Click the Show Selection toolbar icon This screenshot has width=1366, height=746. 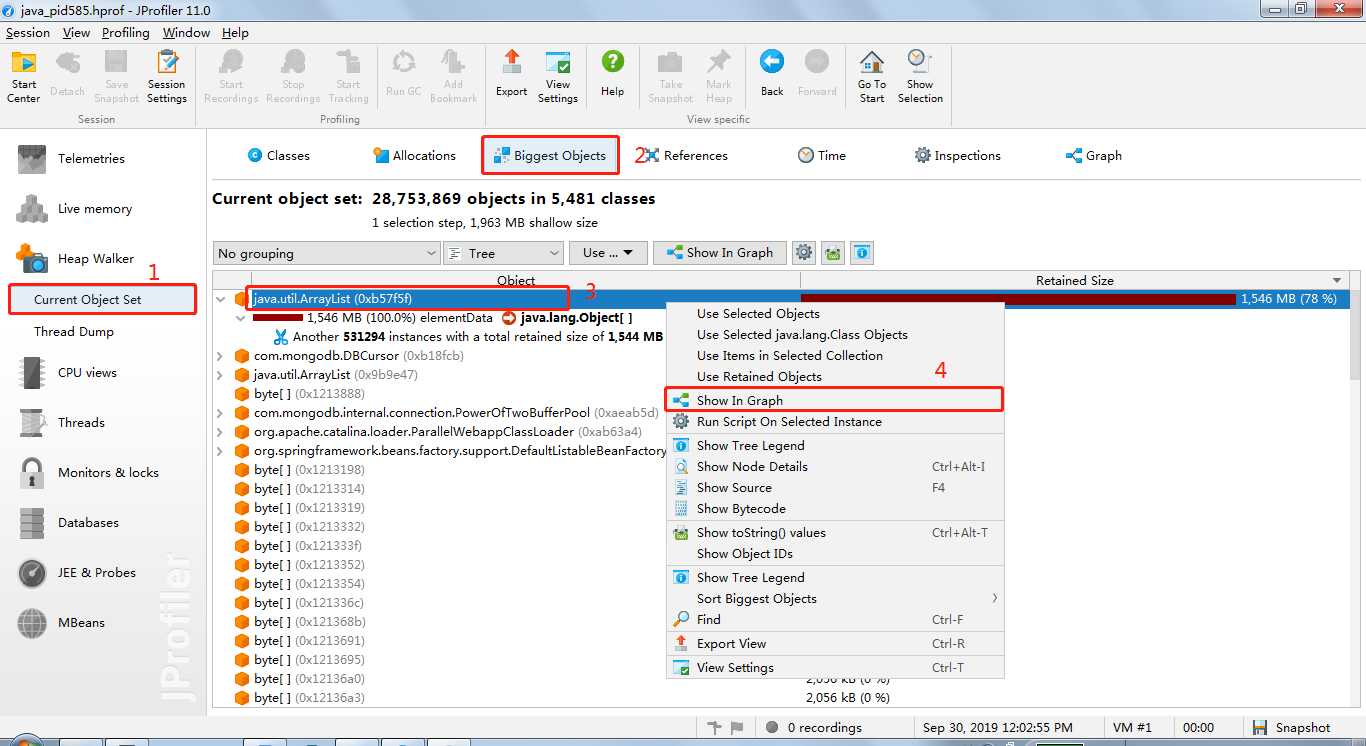[x=920, y=76]
